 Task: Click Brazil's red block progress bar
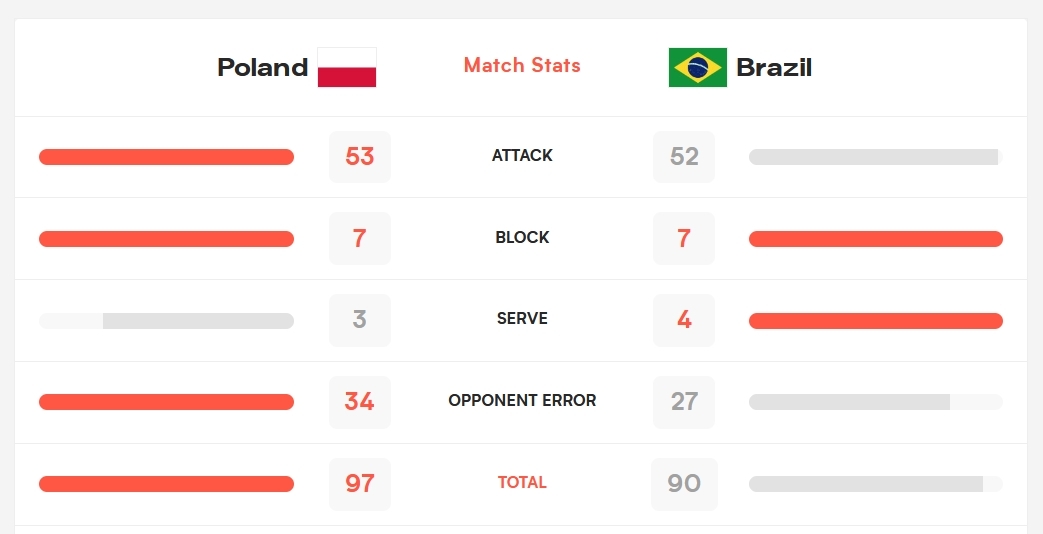[875, 239]
